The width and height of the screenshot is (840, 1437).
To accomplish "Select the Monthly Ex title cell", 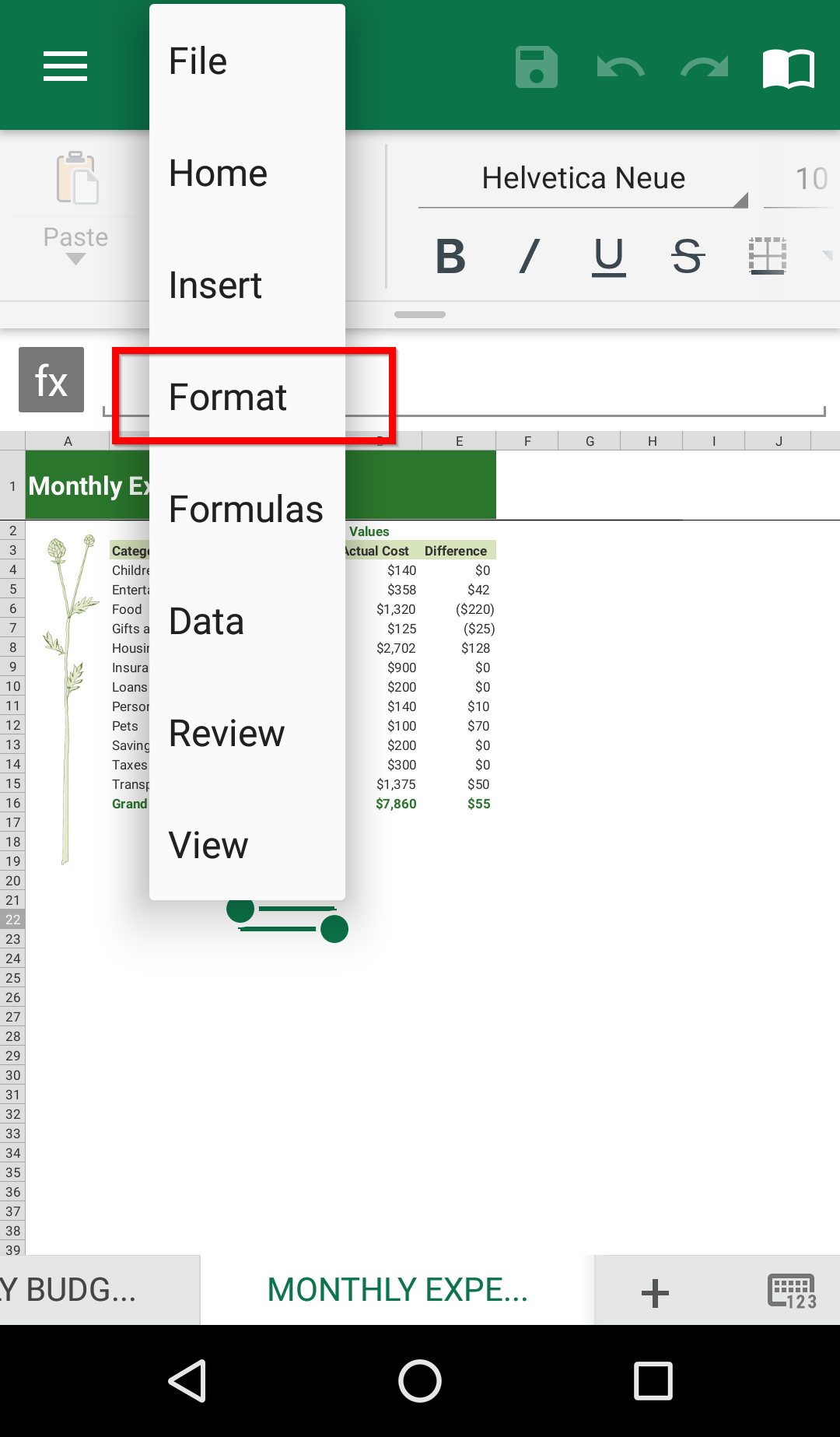I will pos(88,485).
